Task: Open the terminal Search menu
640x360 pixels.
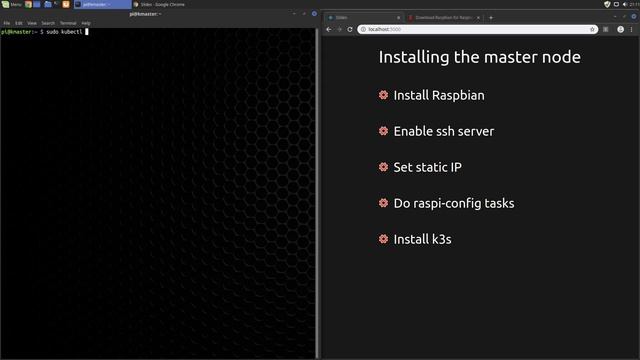Action: (x=48, y=23)
